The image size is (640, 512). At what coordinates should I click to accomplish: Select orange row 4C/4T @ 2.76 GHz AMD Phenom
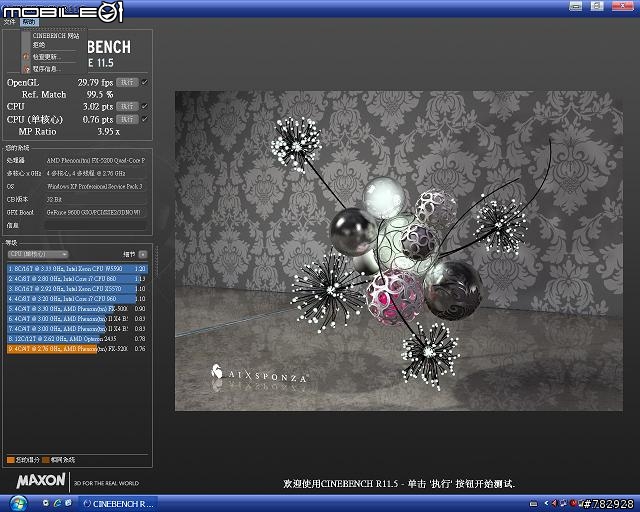pyautogui.click(x=77, y=349)
